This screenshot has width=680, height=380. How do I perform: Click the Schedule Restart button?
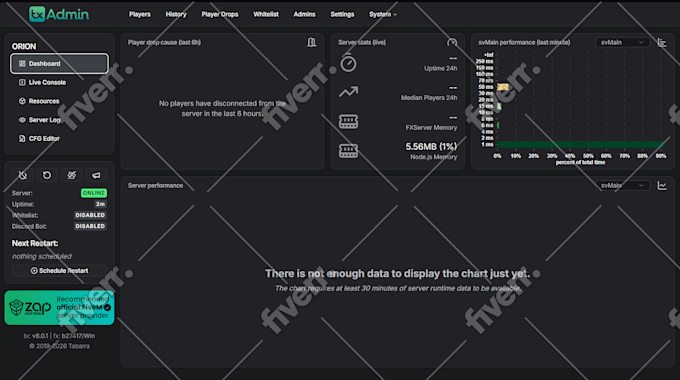(x=59, y=271)
